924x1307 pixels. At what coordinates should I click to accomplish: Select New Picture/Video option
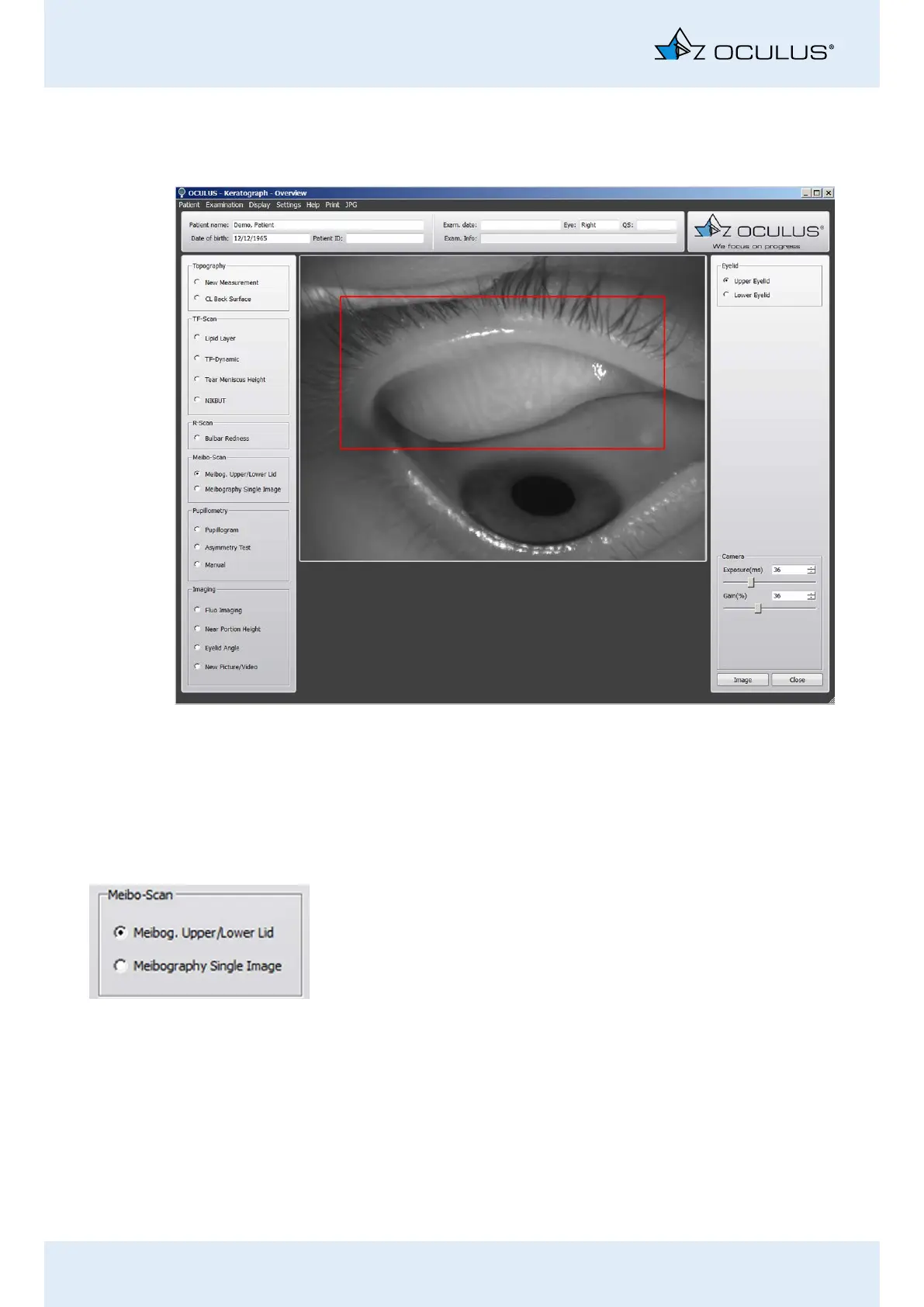[x=197, y=666]
